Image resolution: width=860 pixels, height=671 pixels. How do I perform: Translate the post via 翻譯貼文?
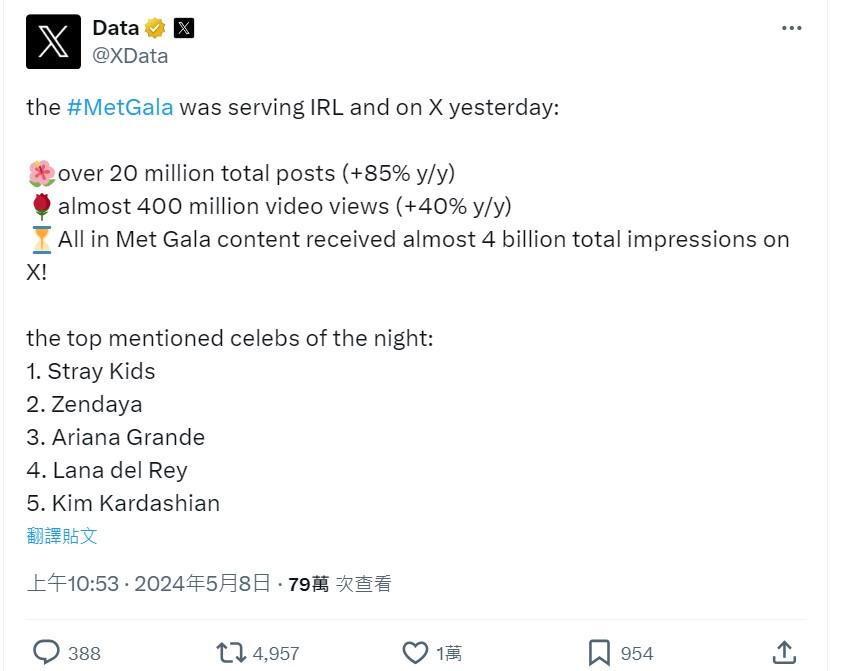[62, 535]
